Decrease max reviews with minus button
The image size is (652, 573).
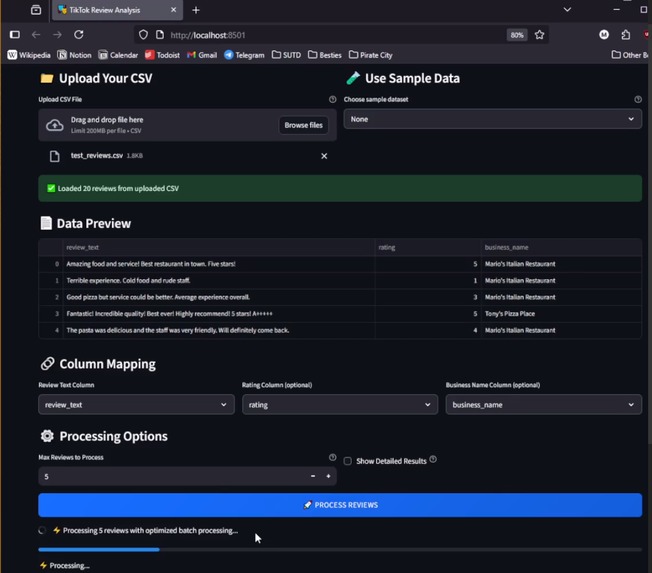(313, 476)
